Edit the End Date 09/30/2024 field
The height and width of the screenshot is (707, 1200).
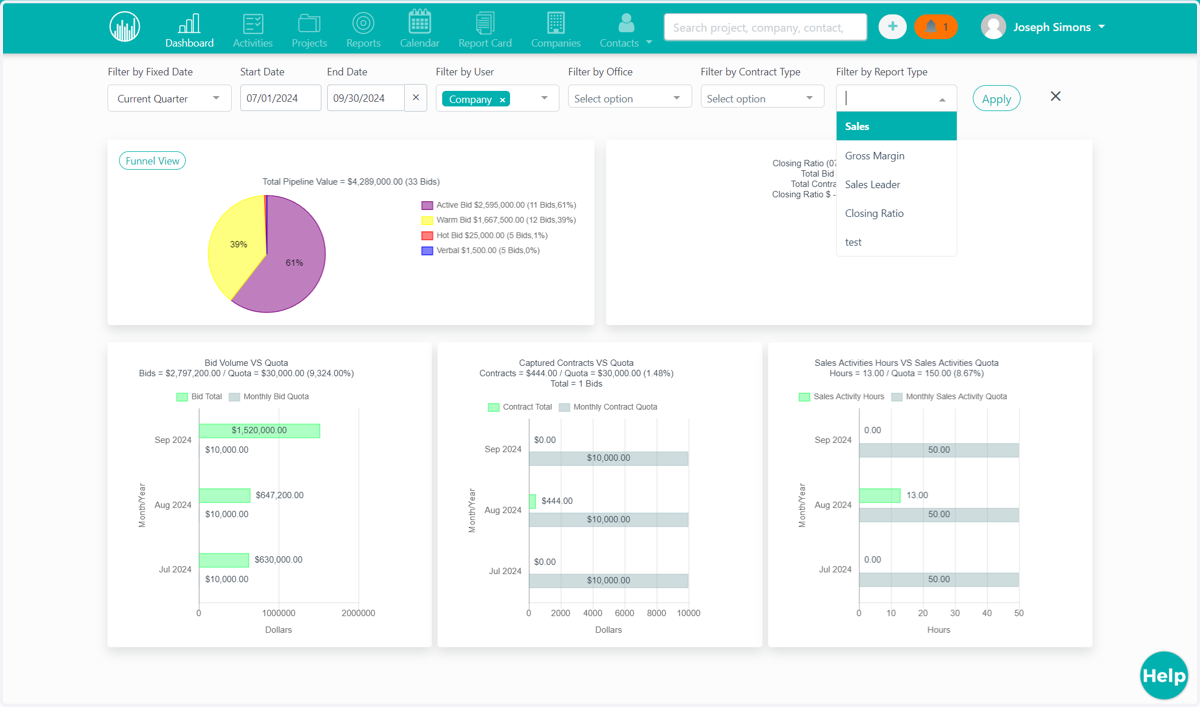pyautogui.click(x=366, y=98)
